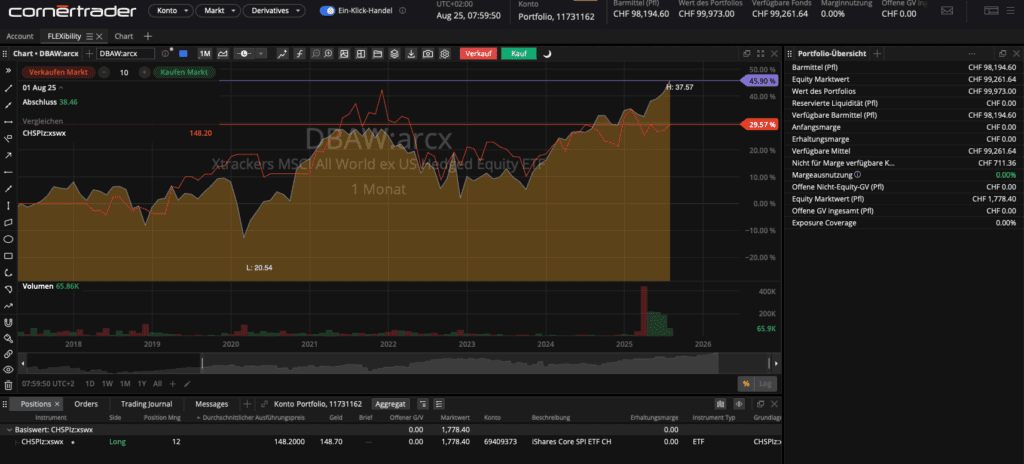This screenshot has height=464, width=1024.
Task: Decrease order quantity with minus button
Action: coord(104,73)
